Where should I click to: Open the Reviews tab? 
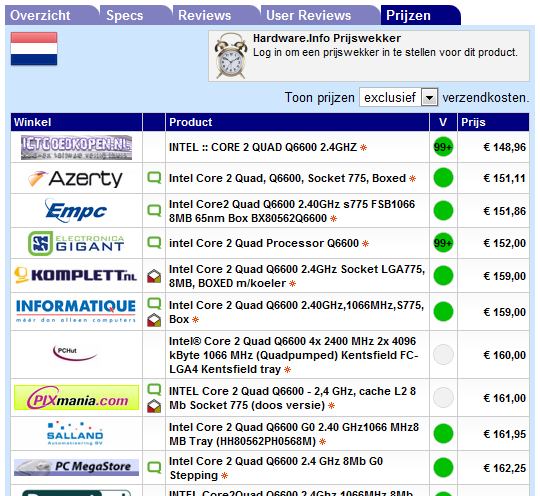pos(216,15)
